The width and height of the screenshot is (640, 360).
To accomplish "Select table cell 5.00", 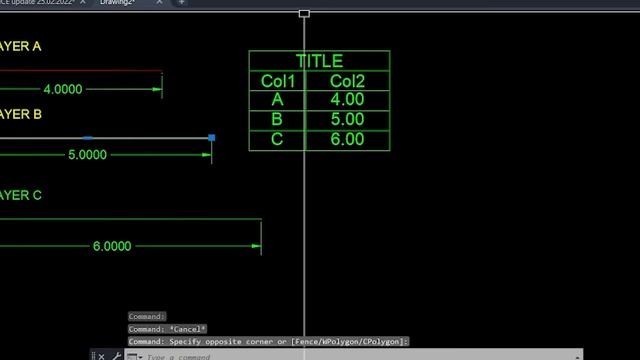I will coord(347,120).
